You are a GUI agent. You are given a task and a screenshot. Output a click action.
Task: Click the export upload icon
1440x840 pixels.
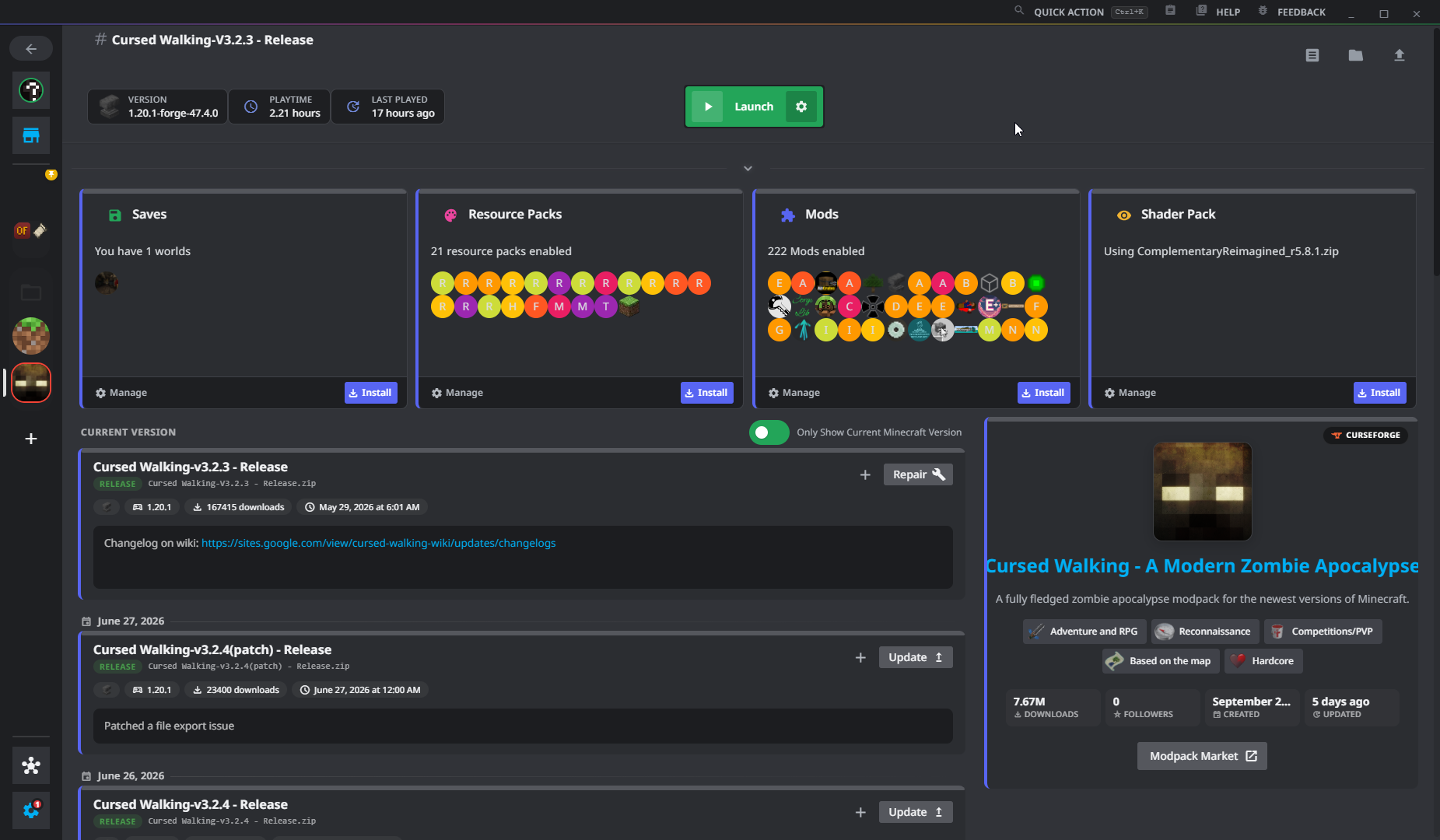[1400, 55]
